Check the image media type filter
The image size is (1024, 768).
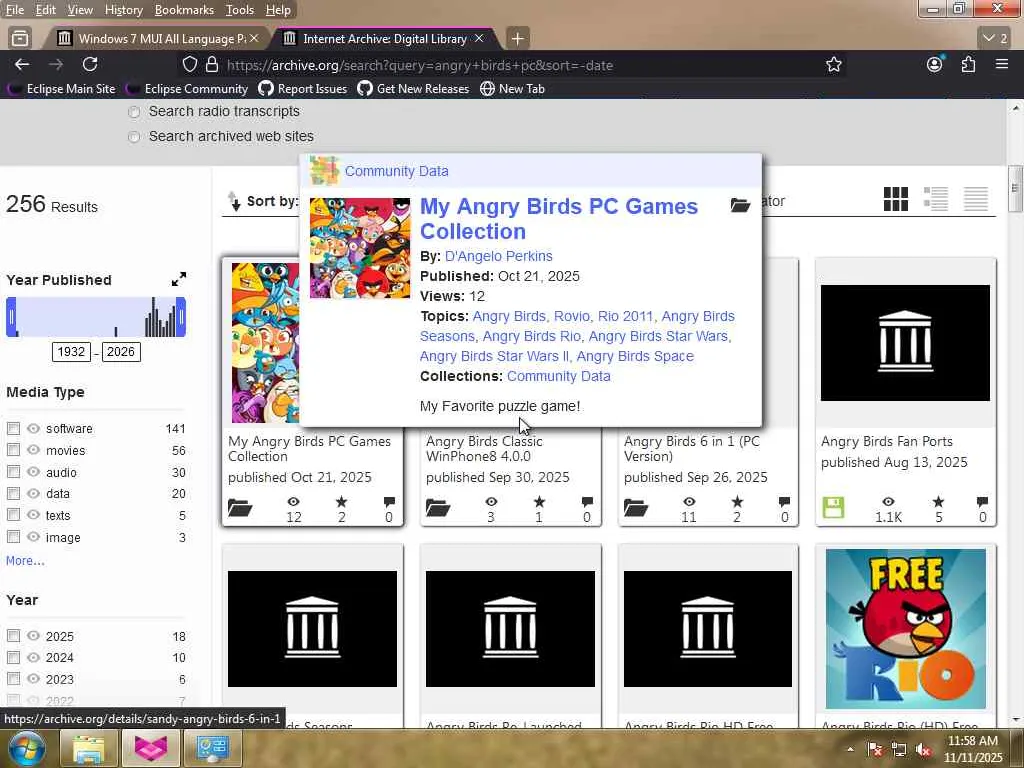coord(13,537)
